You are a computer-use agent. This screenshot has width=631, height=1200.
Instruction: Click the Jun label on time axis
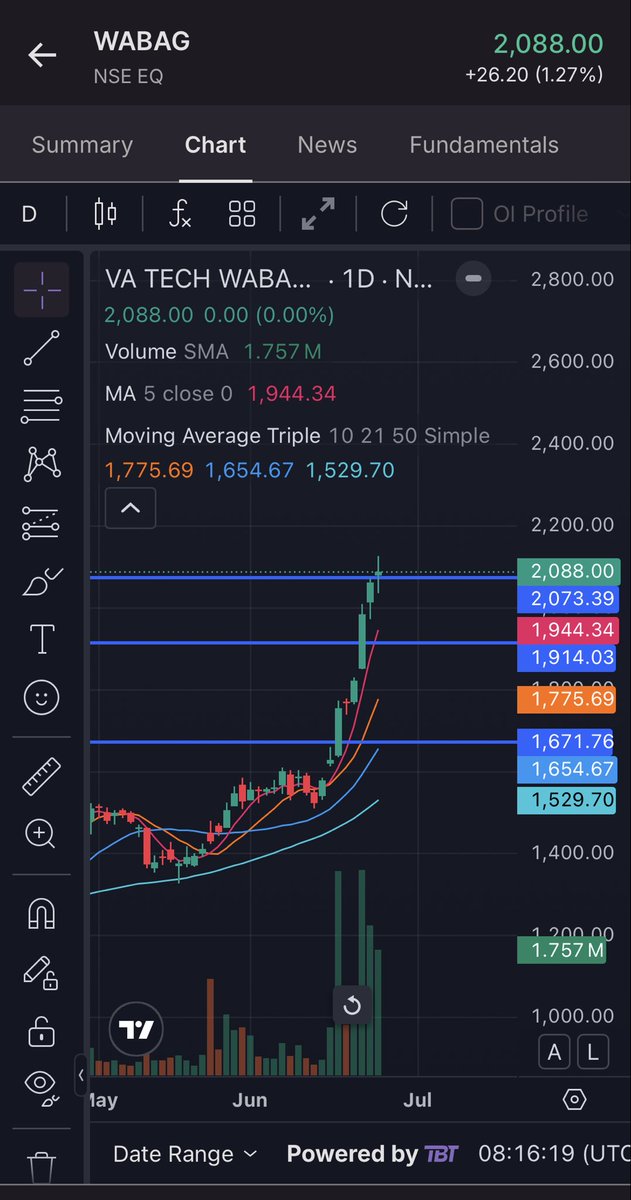(x=249, y=1100)
